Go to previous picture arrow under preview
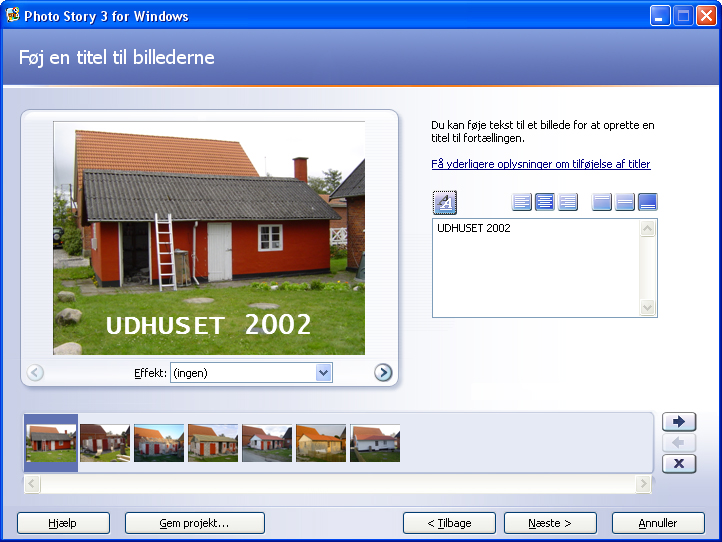The height and width of the screenshot is (542, 722). 35,373
